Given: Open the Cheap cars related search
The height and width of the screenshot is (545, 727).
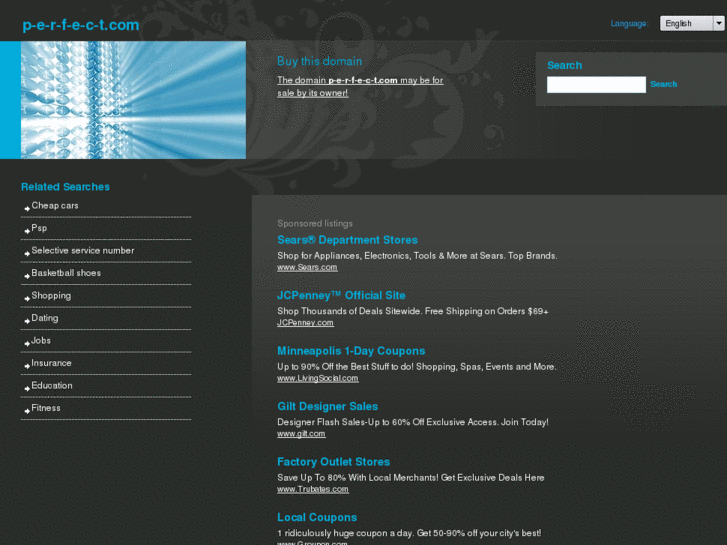Looking at the screenshot, I should pos(55,205).
